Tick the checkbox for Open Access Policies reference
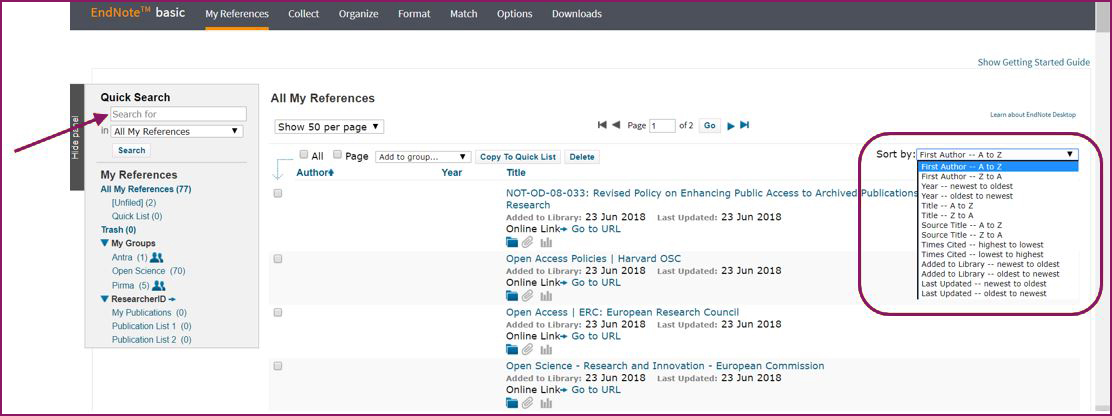The image size is (1112, 416). [x=278, y=259]
